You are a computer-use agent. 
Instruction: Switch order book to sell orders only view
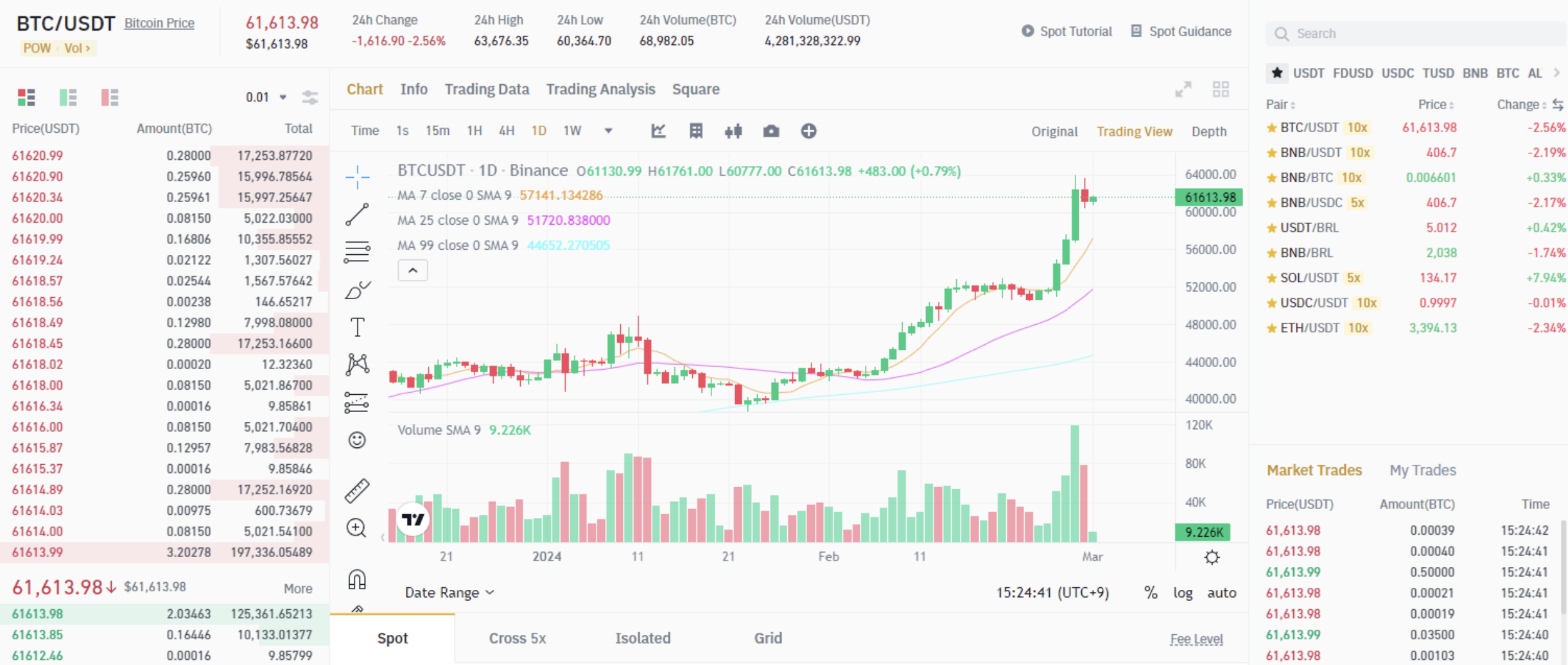[109, 98]
